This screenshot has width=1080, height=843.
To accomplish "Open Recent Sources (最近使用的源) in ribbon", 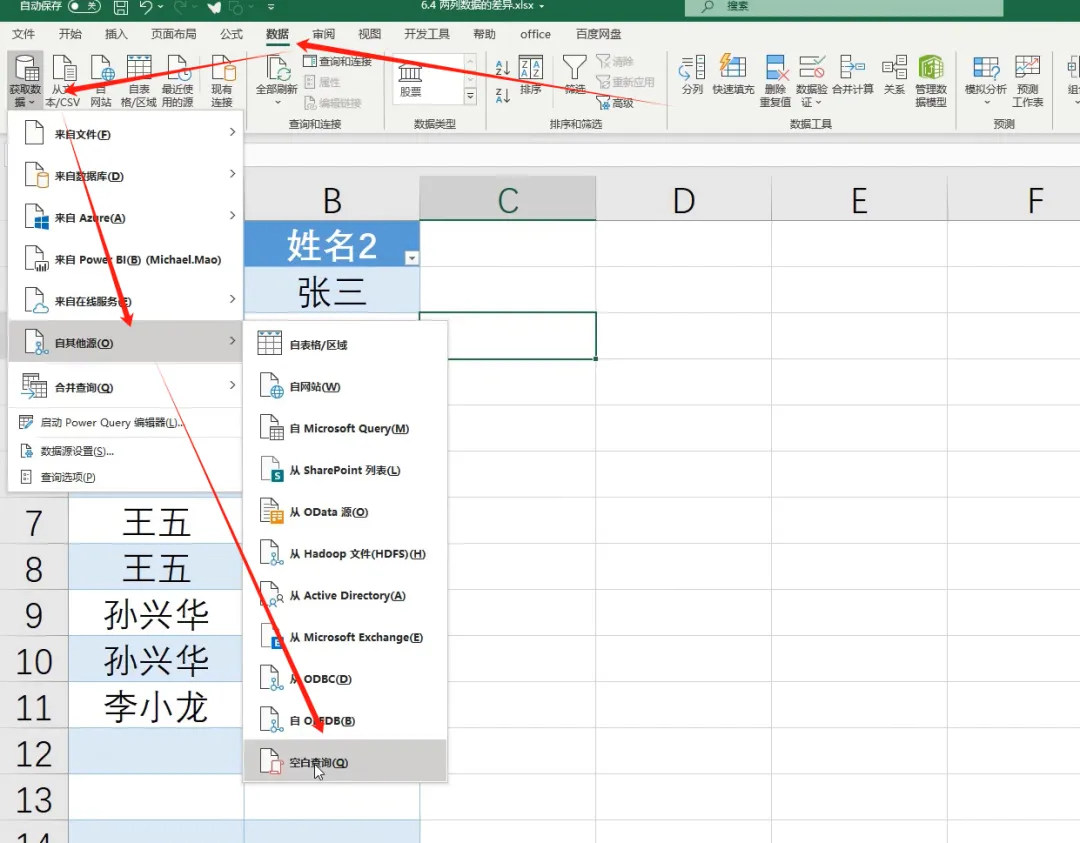I will [177, 81].
